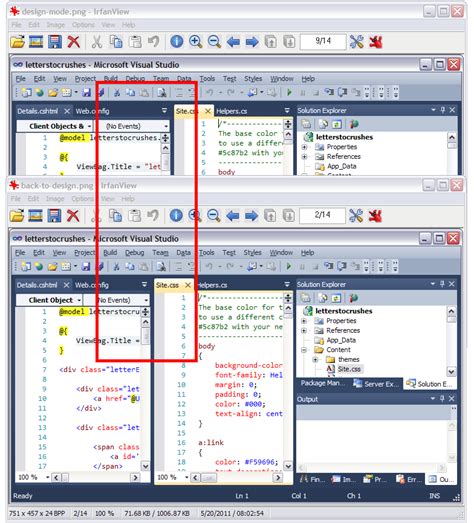Click 5/20/2011 / 08:02:54 status entry
Viewport: 474px width, 523px height.
[x=232, y=513]
